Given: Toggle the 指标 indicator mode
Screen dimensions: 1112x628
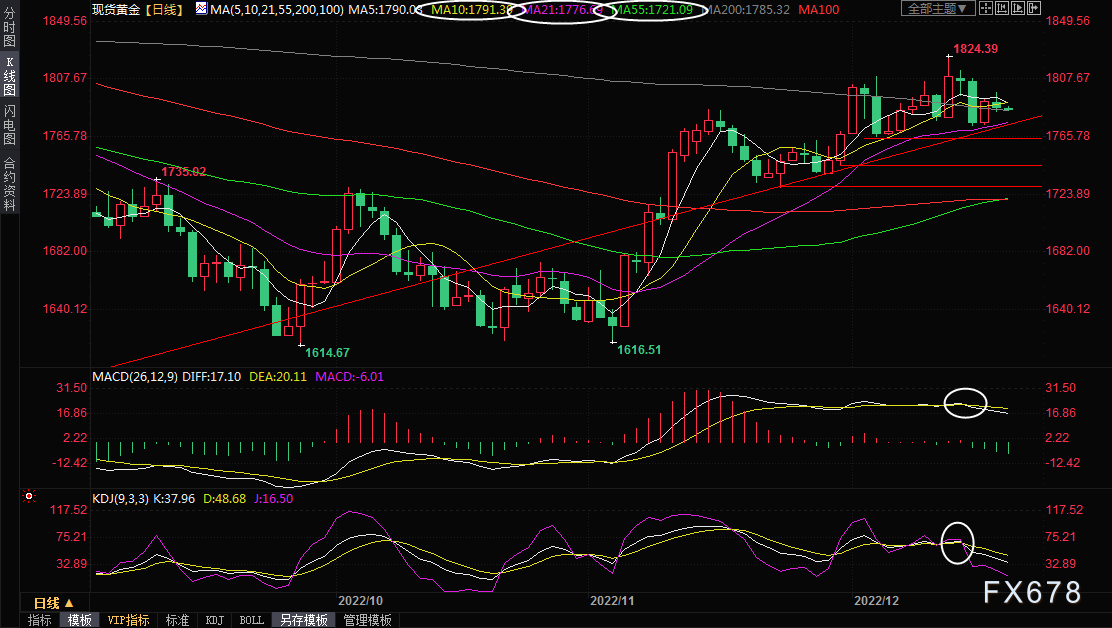Looking at the screenshot, I should tap(39, 620).
